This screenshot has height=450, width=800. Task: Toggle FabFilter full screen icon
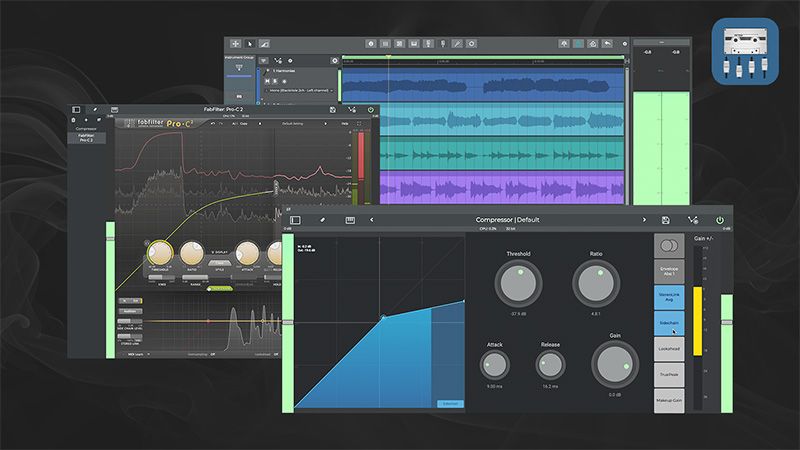pos(359,123)
